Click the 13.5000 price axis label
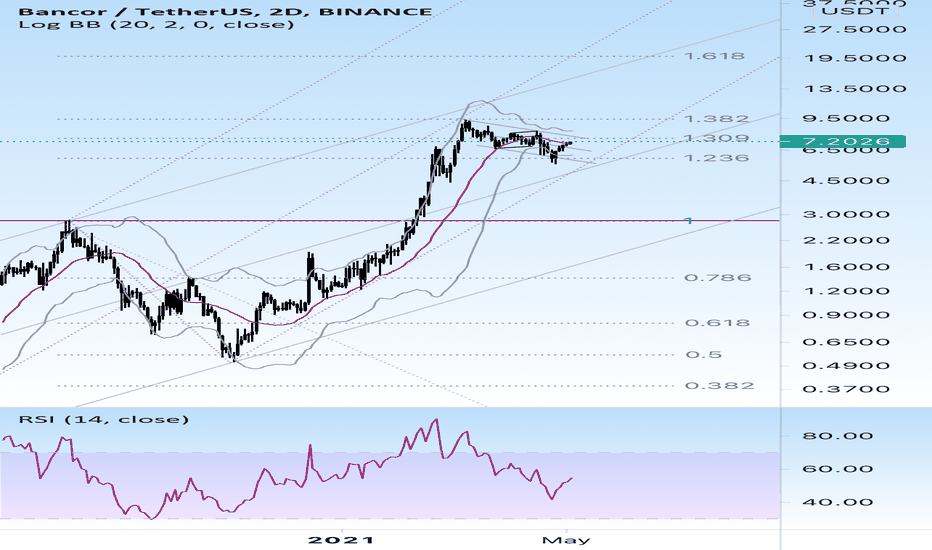Image resolution: width=932 pixels, height=550 pixels. click(x=855, y=89)
